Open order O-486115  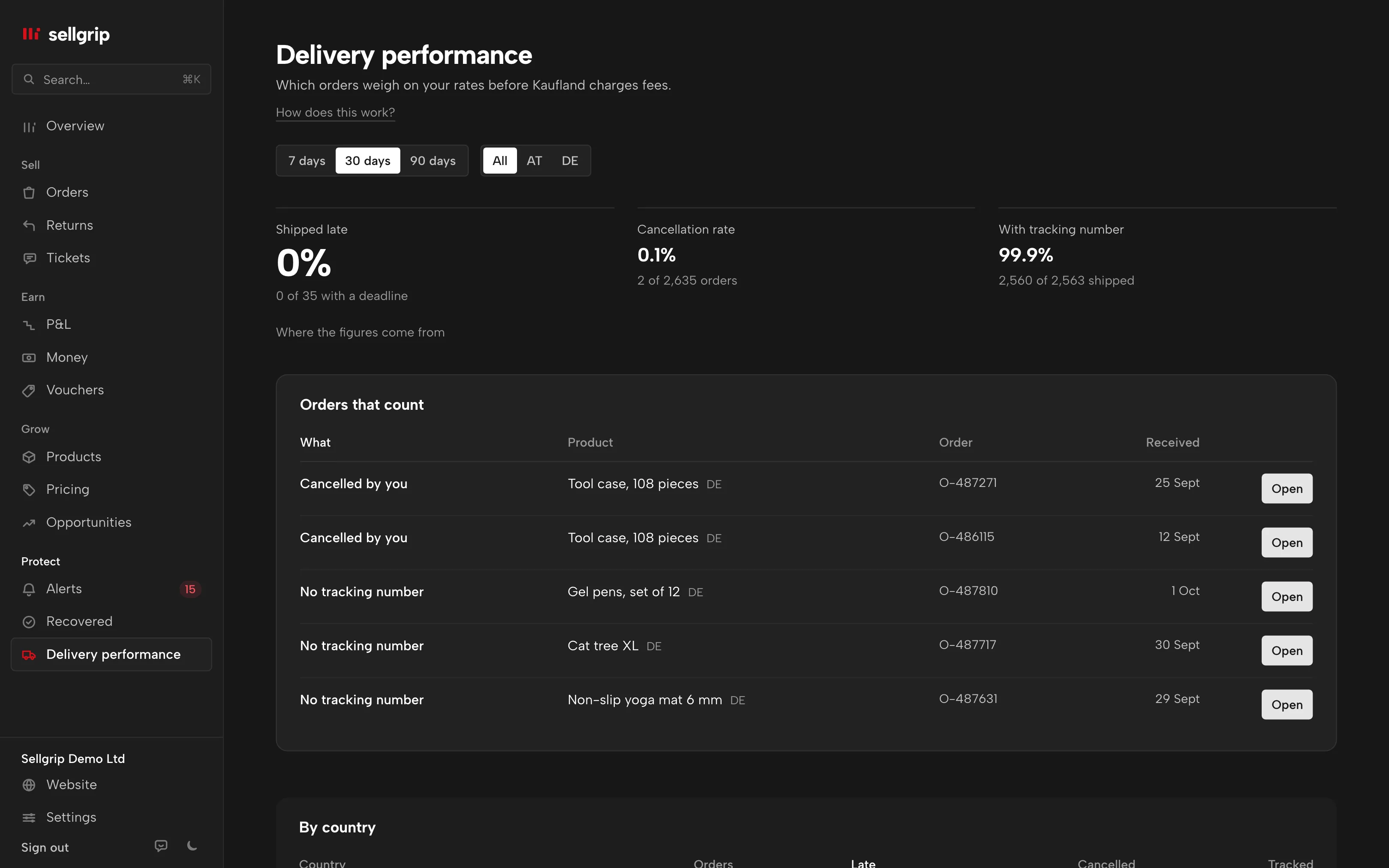tap(1287, 543)
